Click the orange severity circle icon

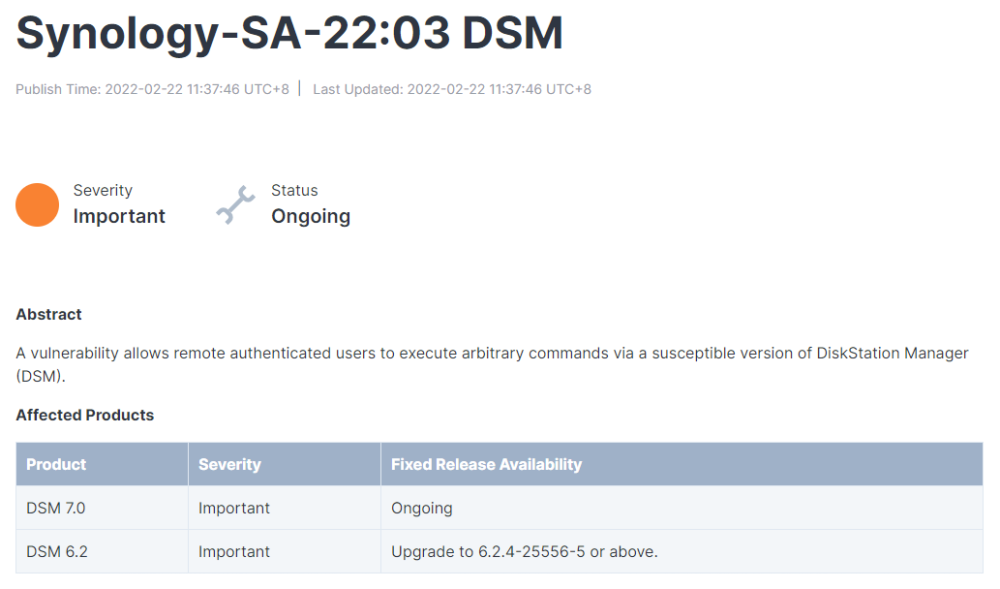tap(37, 205)
